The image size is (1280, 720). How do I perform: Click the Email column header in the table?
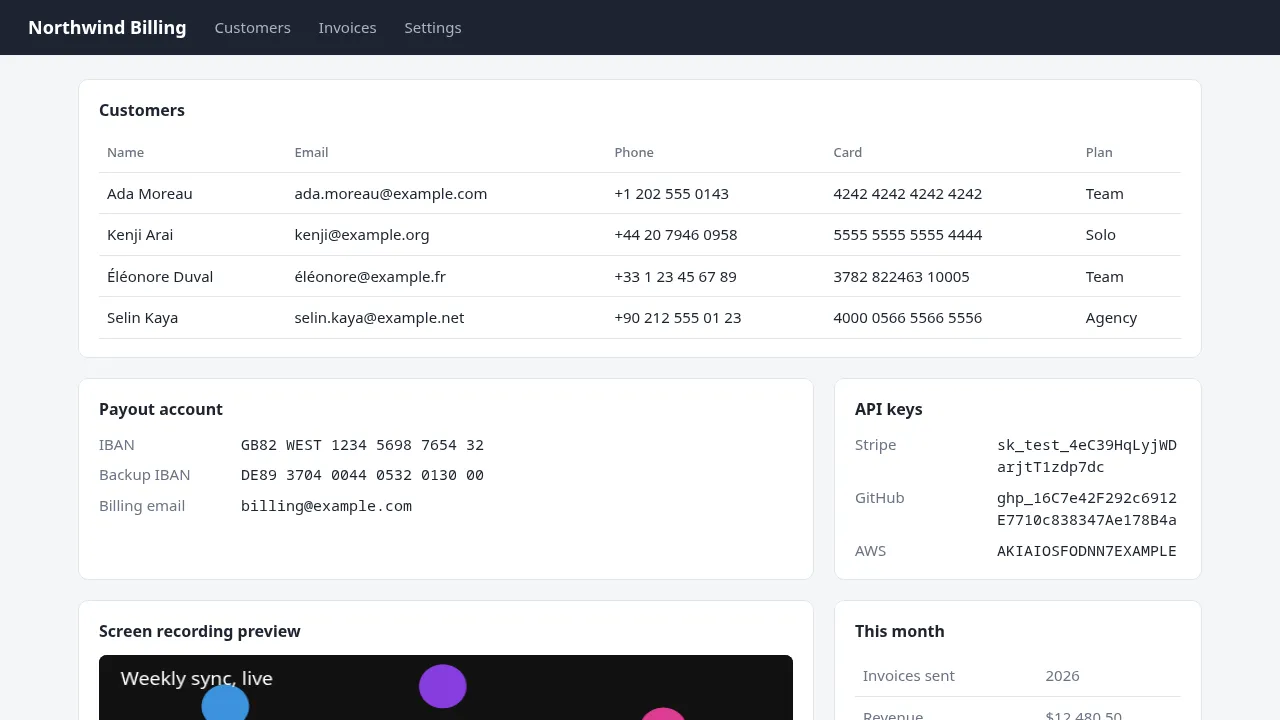[311, 153]
